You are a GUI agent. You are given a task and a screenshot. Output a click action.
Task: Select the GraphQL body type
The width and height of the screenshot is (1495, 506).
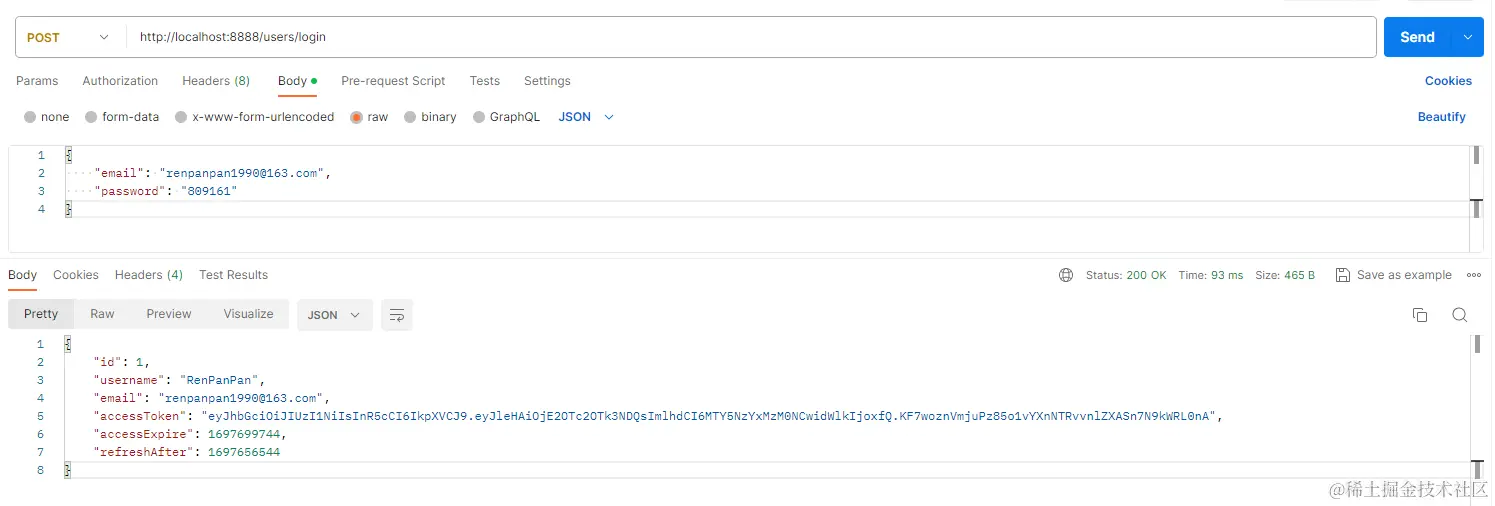tap(506, 117)
